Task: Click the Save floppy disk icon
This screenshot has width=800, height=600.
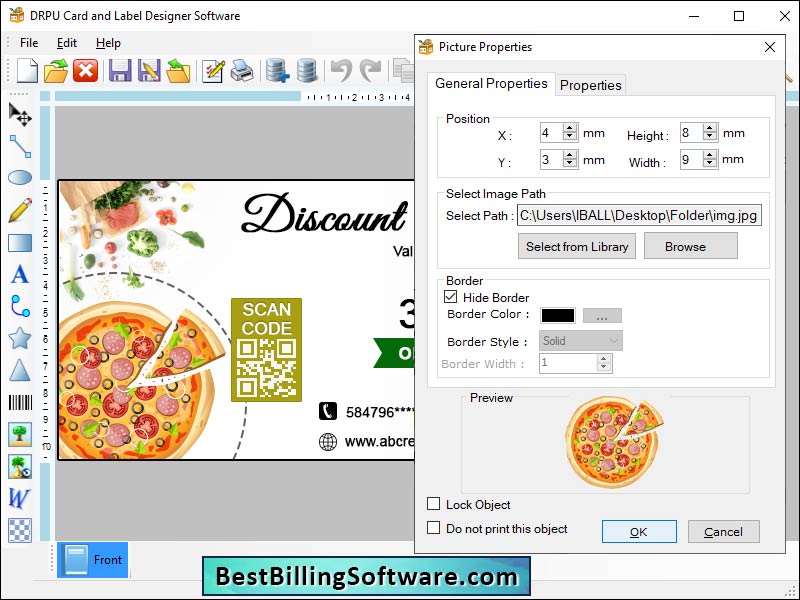Action: pos(120,70)
